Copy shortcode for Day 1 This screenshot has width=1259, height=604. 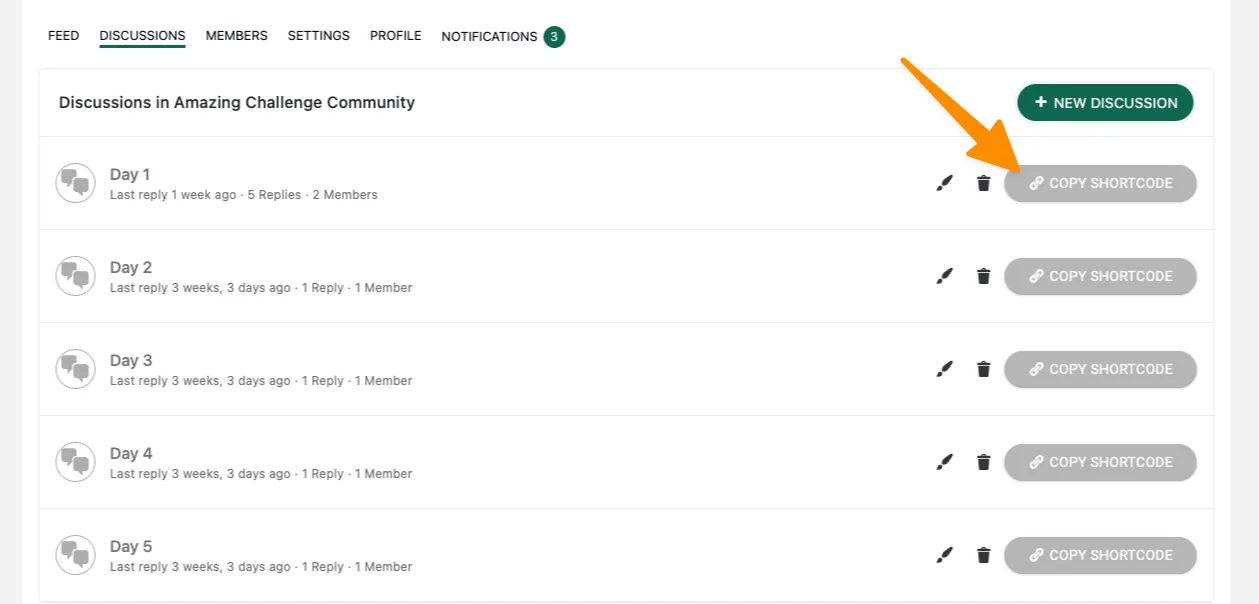[x=1100, y=183]
